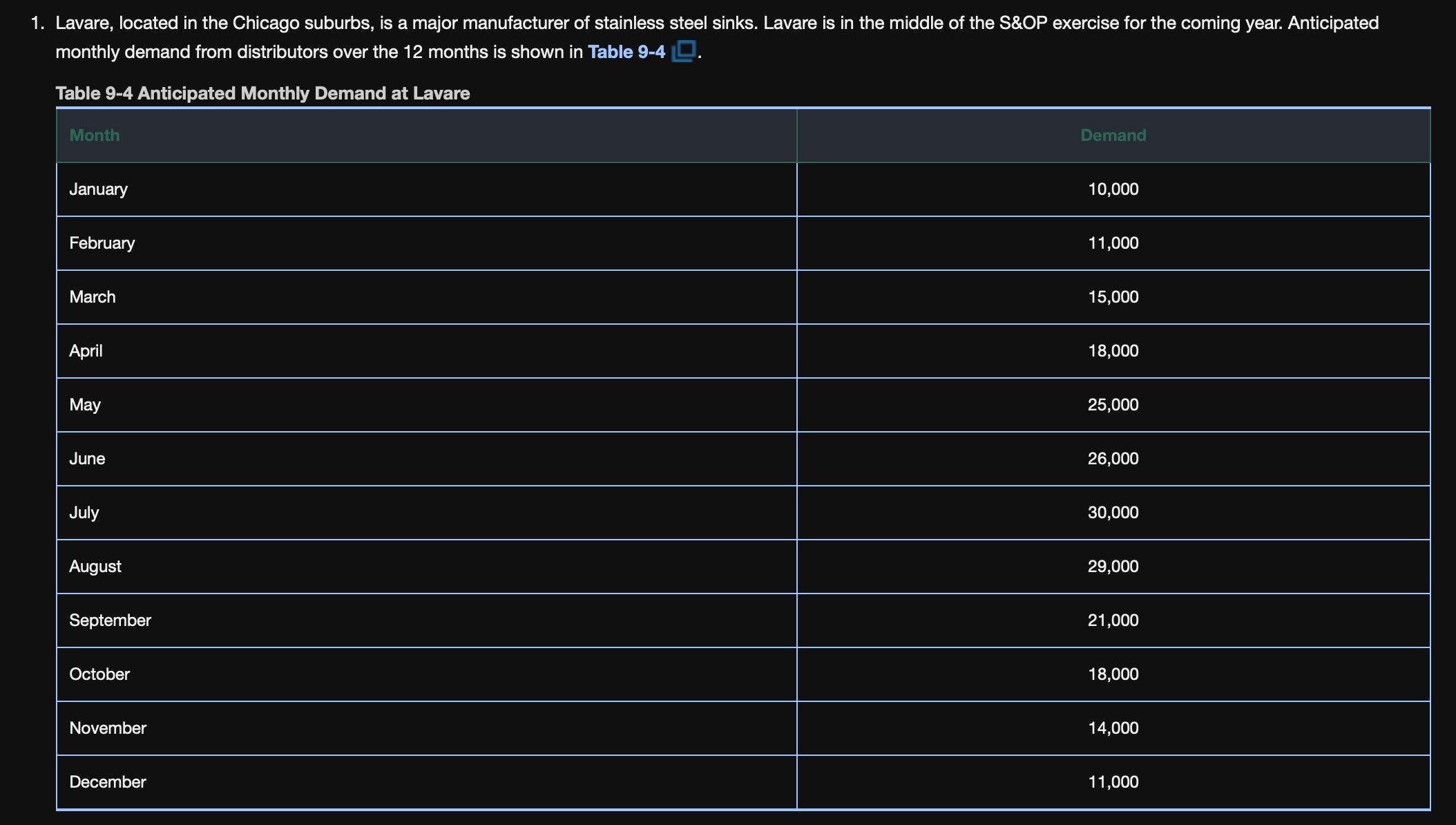Screen dimensions: 1456x825
Task: Select the July demand value 30,000
Action: (1113, 513)
